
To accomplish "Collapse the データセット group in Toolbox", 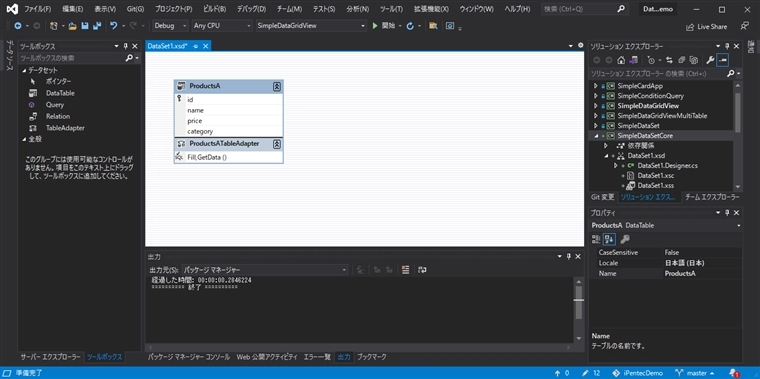I will pyautogui.click(x=24, y=70).
